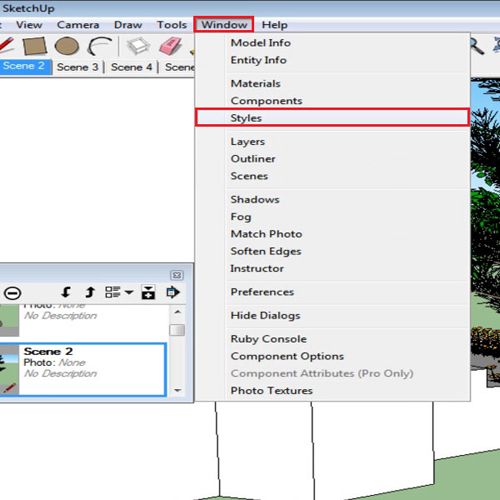The width and height of the screenshot is (500, 500).
Task: Select the Circle drawing tool
Action: point(67,46)
